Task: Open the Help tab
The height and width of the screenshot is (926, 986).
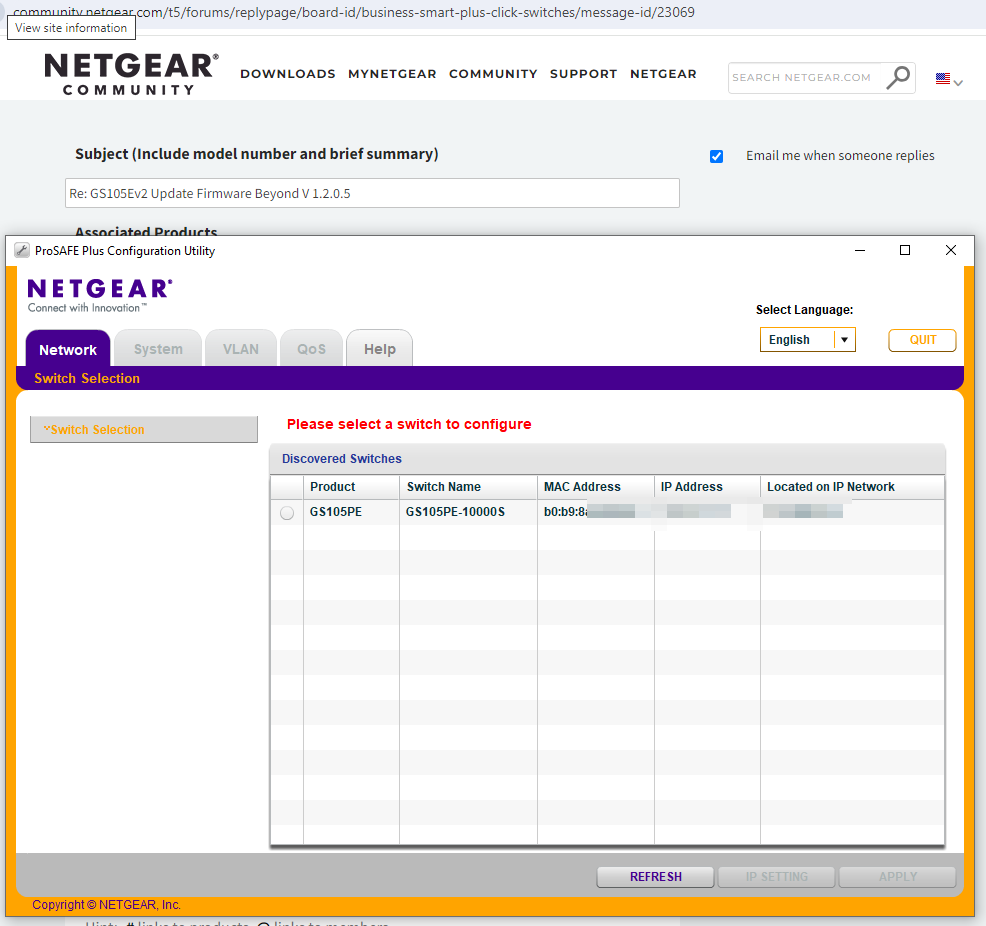Action: click(380, 350)
